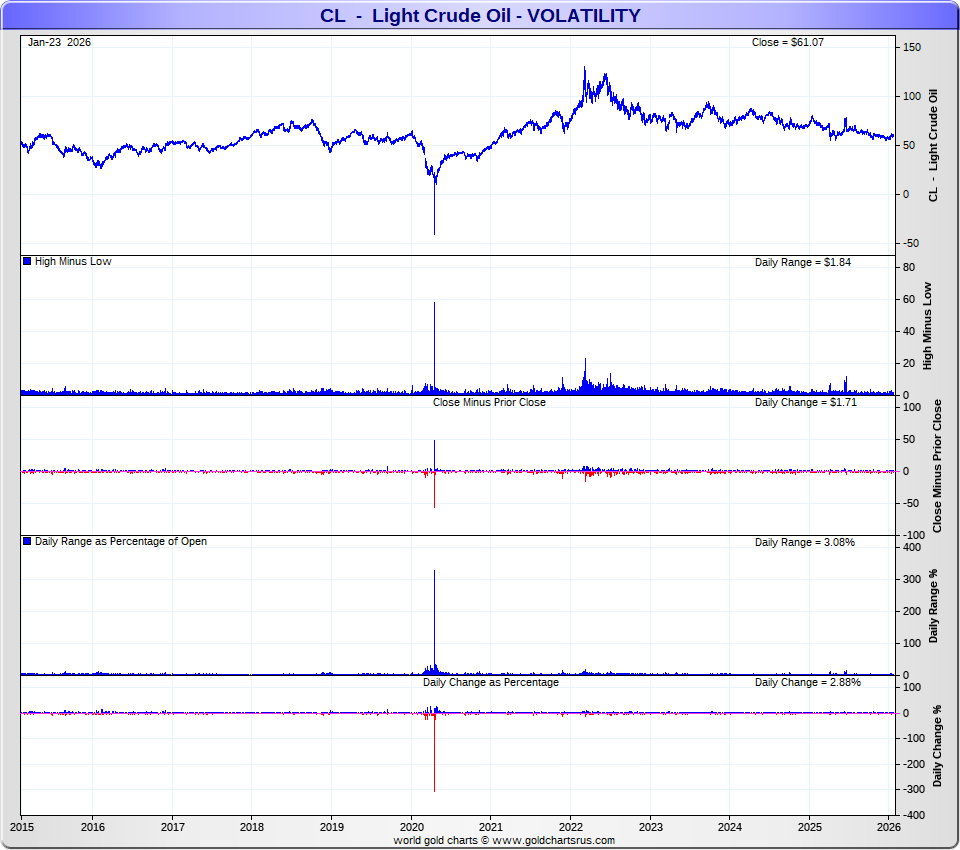Click the 2023 year marker on the x-axis
This screenshot has width=960, height=850.
(650, 827)
